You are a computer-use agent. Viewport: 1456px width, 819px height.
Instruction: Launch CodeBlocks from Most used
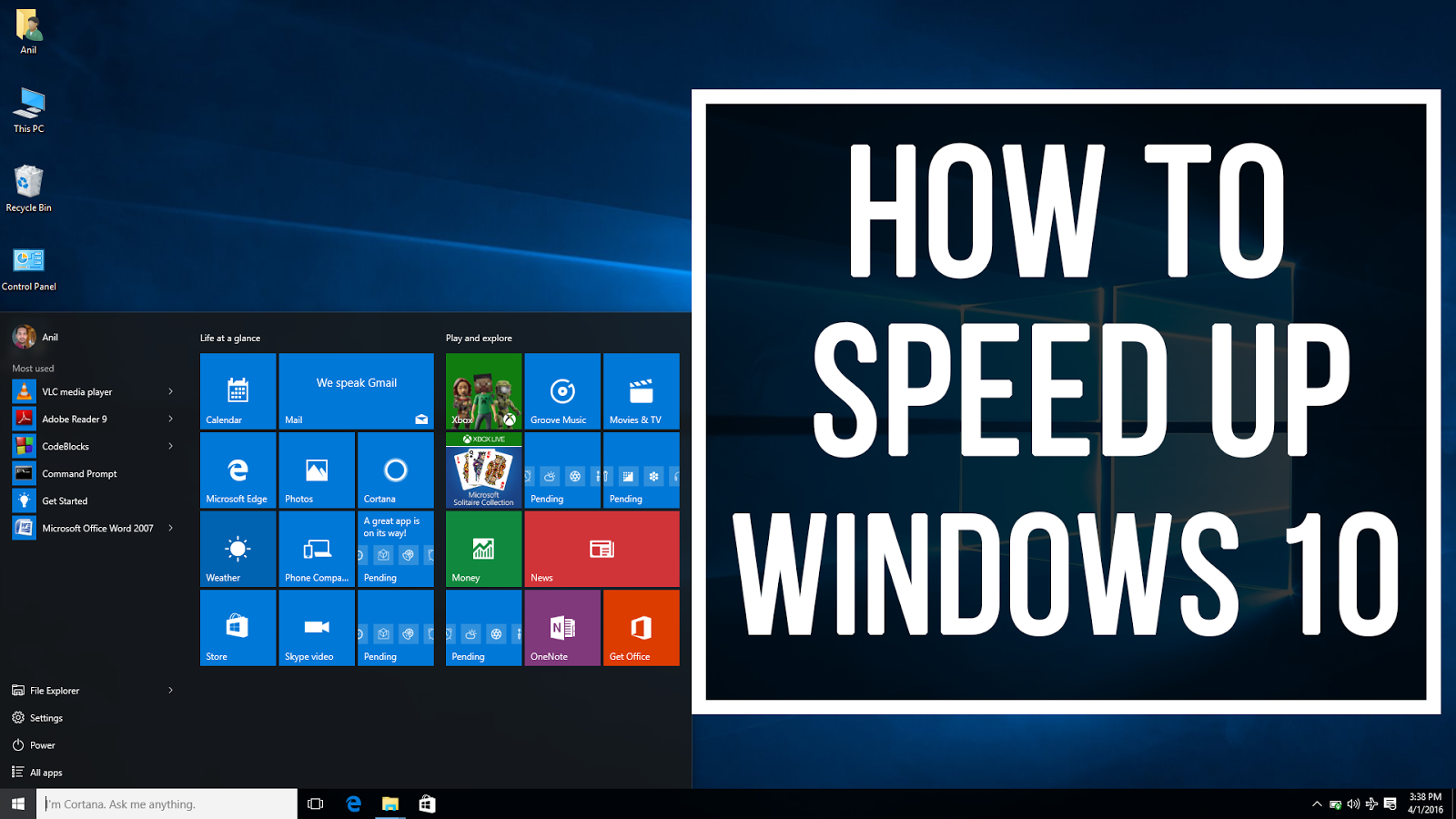[x=92, y=446]
